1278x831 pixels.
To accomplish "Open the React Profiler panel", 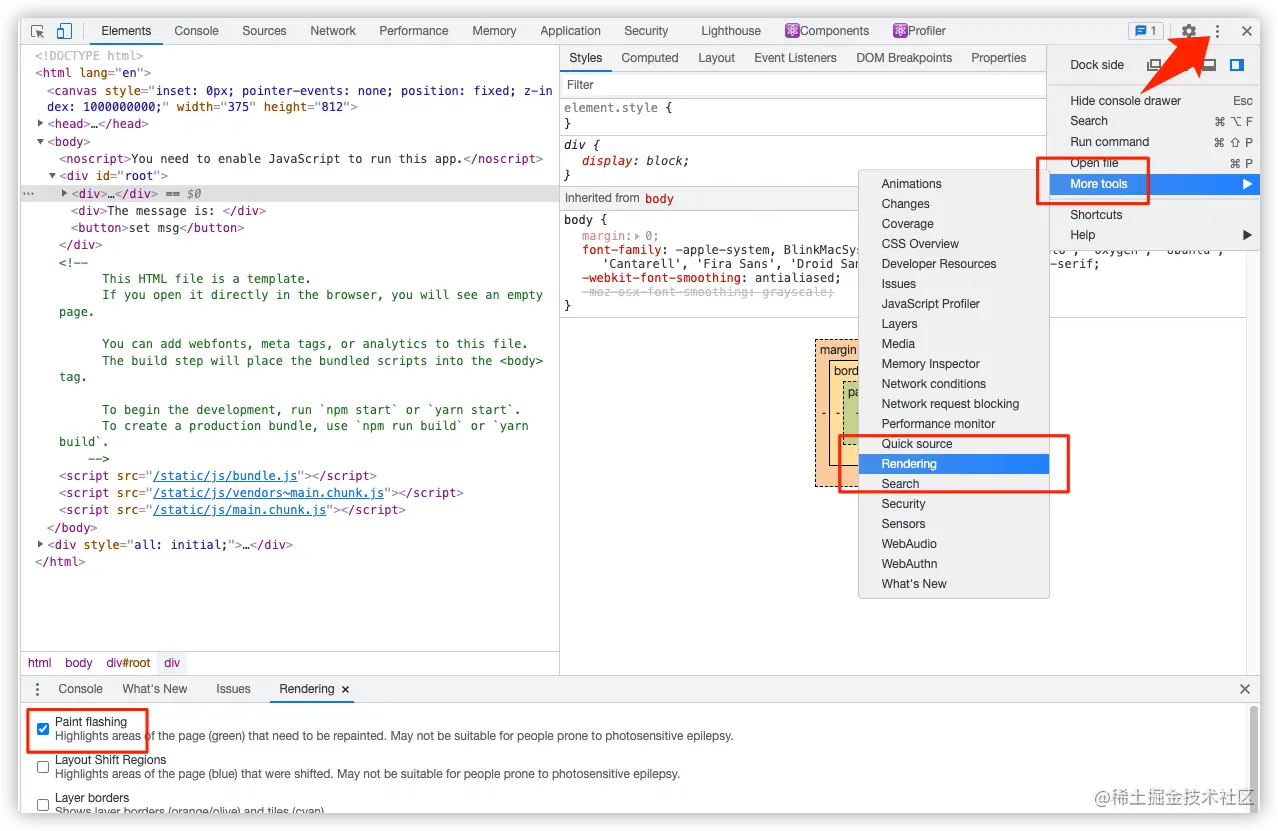I will point(920,31).
